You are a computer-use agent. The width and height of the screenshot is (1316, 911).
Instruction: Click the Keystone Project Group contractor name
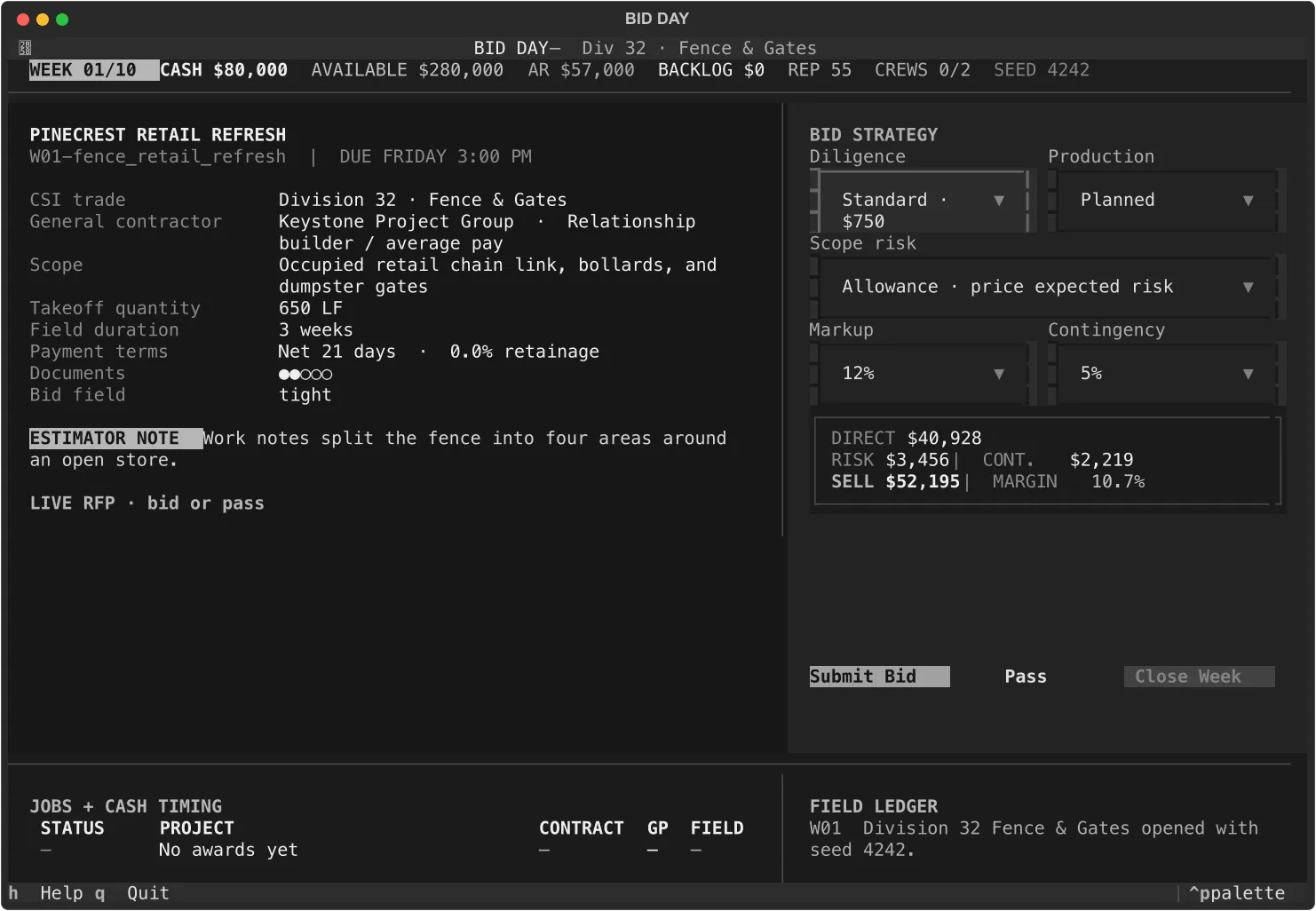396,222
